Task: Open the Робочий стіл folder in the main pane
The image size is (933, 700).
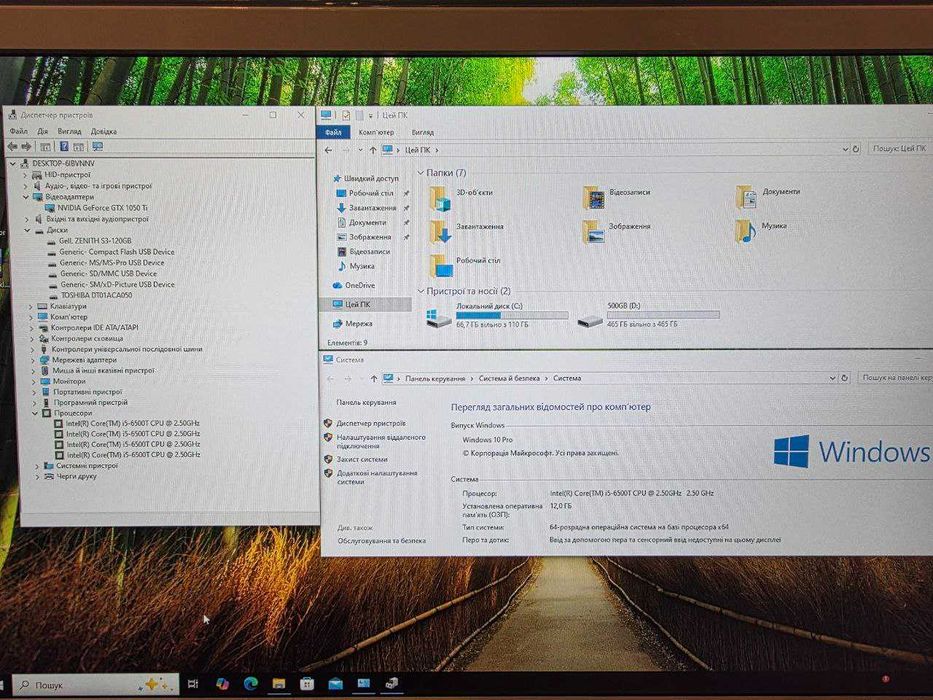Action: click(465, 265)
